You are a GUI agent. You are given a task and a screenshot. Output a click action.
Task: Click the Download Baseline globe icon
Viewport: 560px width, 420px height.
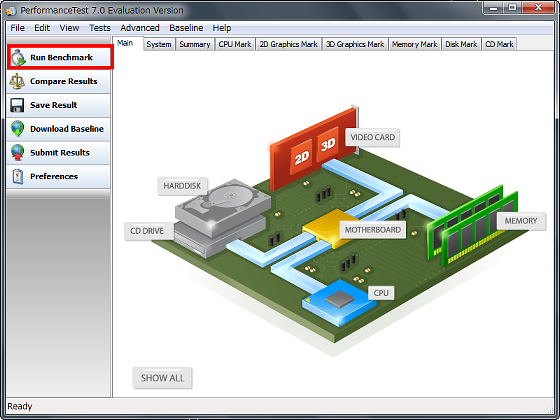coord(18,129)
